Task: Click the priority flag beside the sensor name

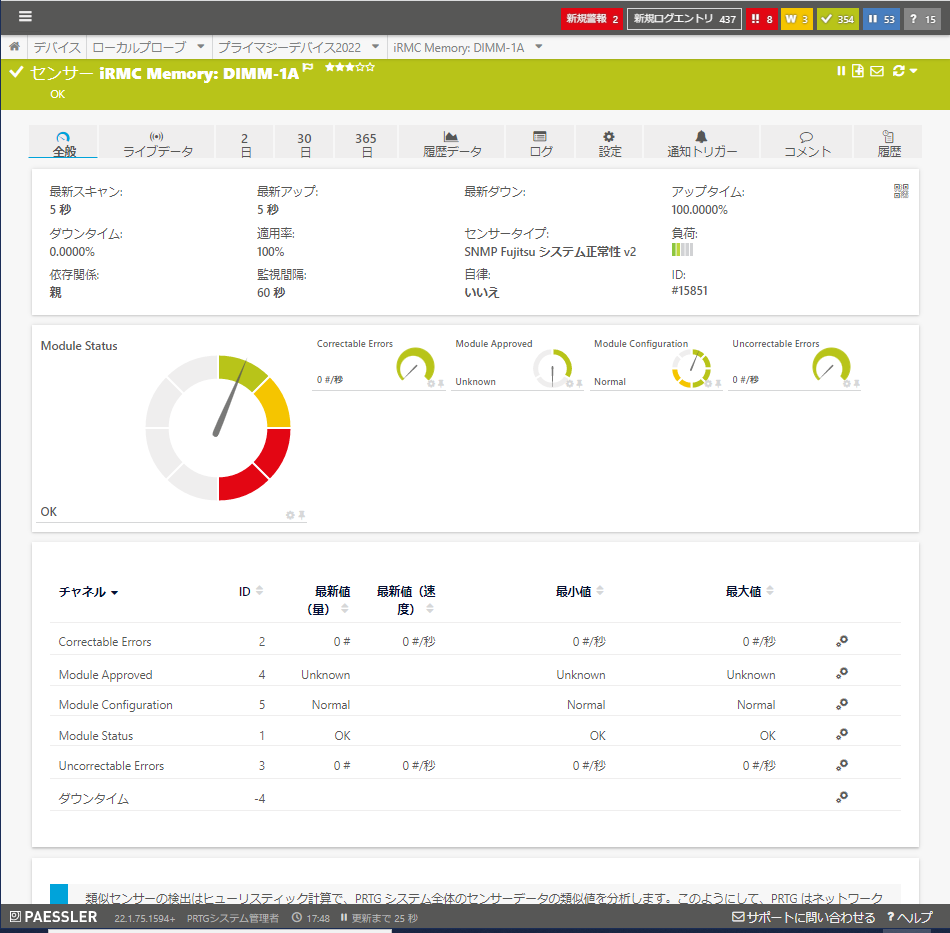Action: (308, 67)
